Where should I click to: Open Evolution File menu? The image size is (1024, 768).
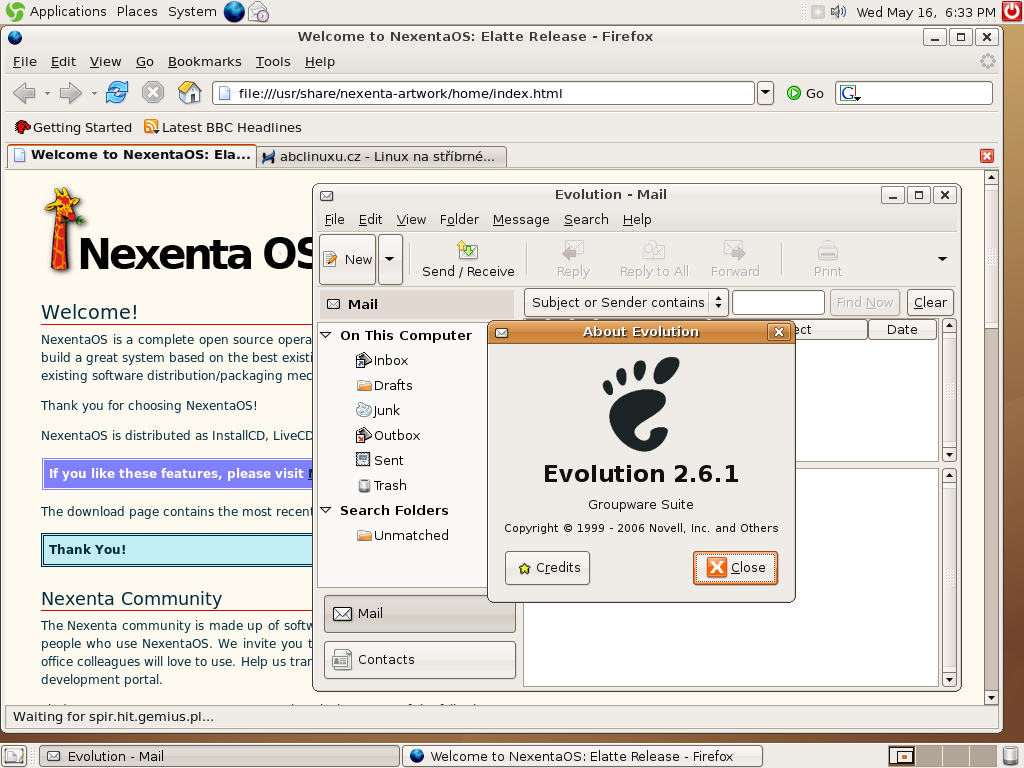(334, 219)
